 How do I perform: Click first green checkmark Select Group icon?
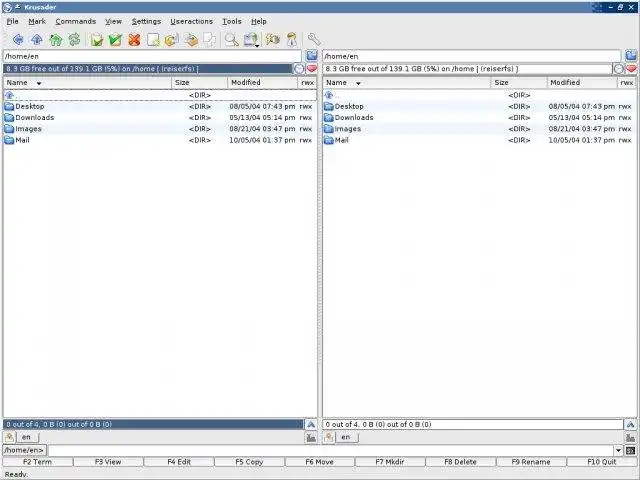click(97, 40)
